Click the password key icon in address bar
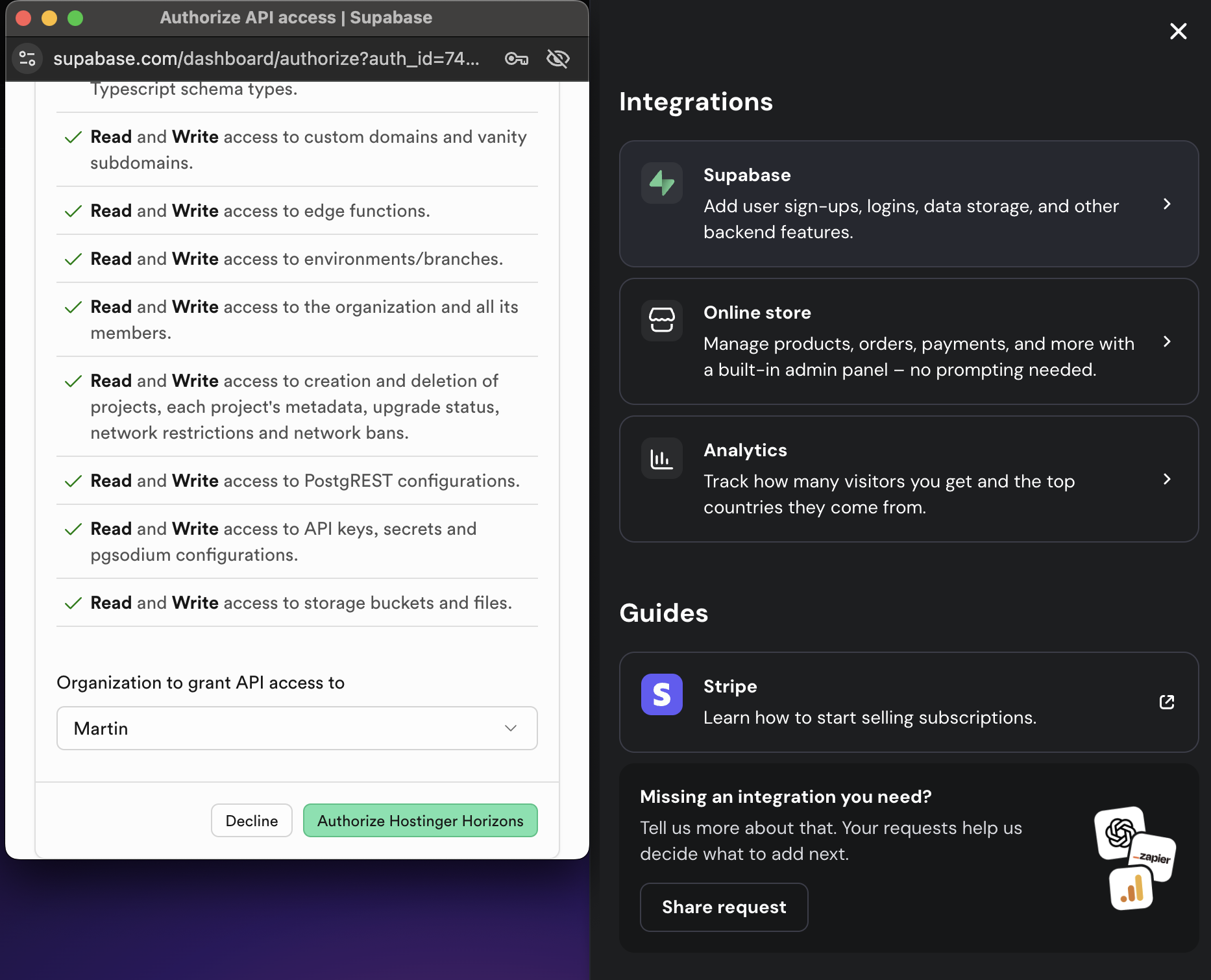The image size is (1211, 980). [517, 58]
